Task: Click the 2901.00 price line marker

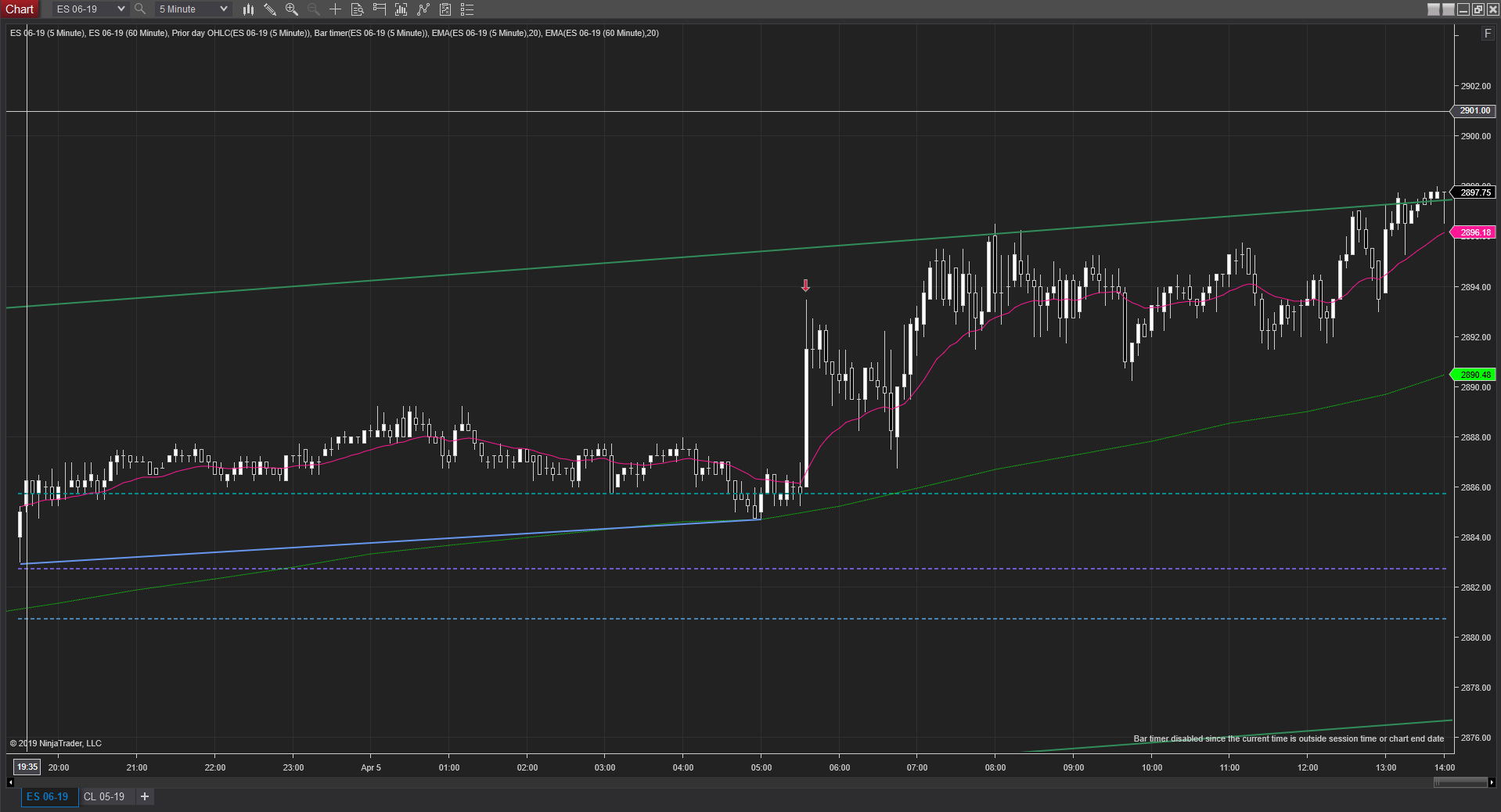Action: (x=1474, y=111)
